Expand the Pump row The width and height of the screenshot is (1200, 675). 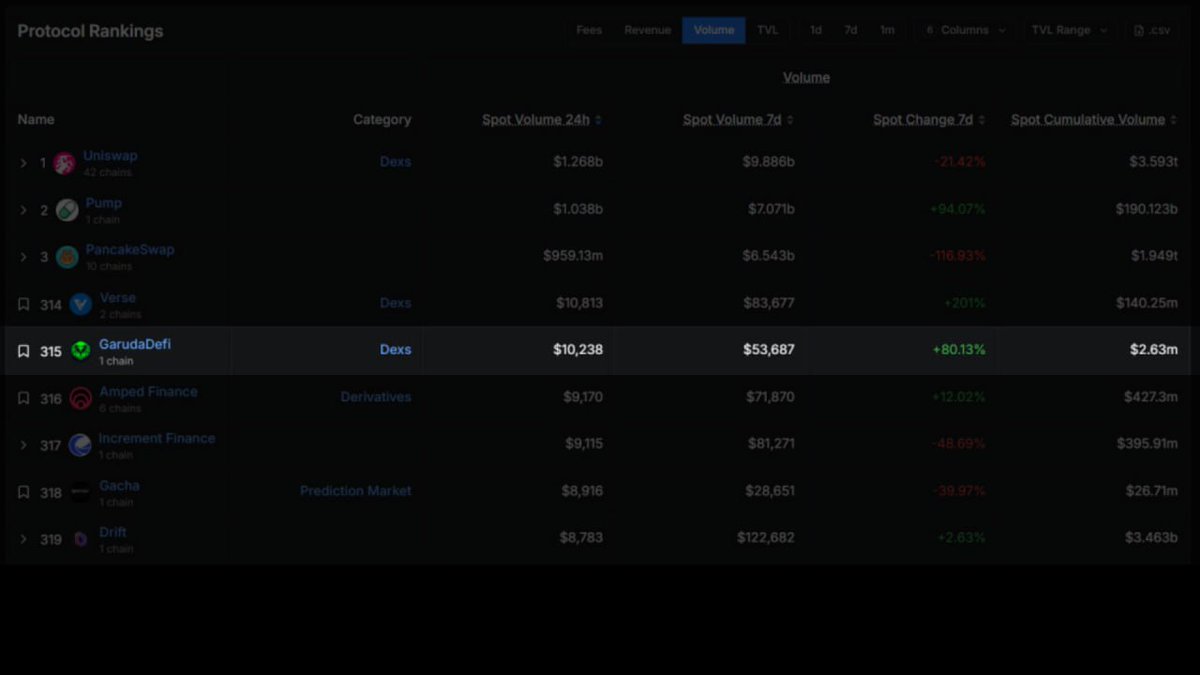[24, 210]
